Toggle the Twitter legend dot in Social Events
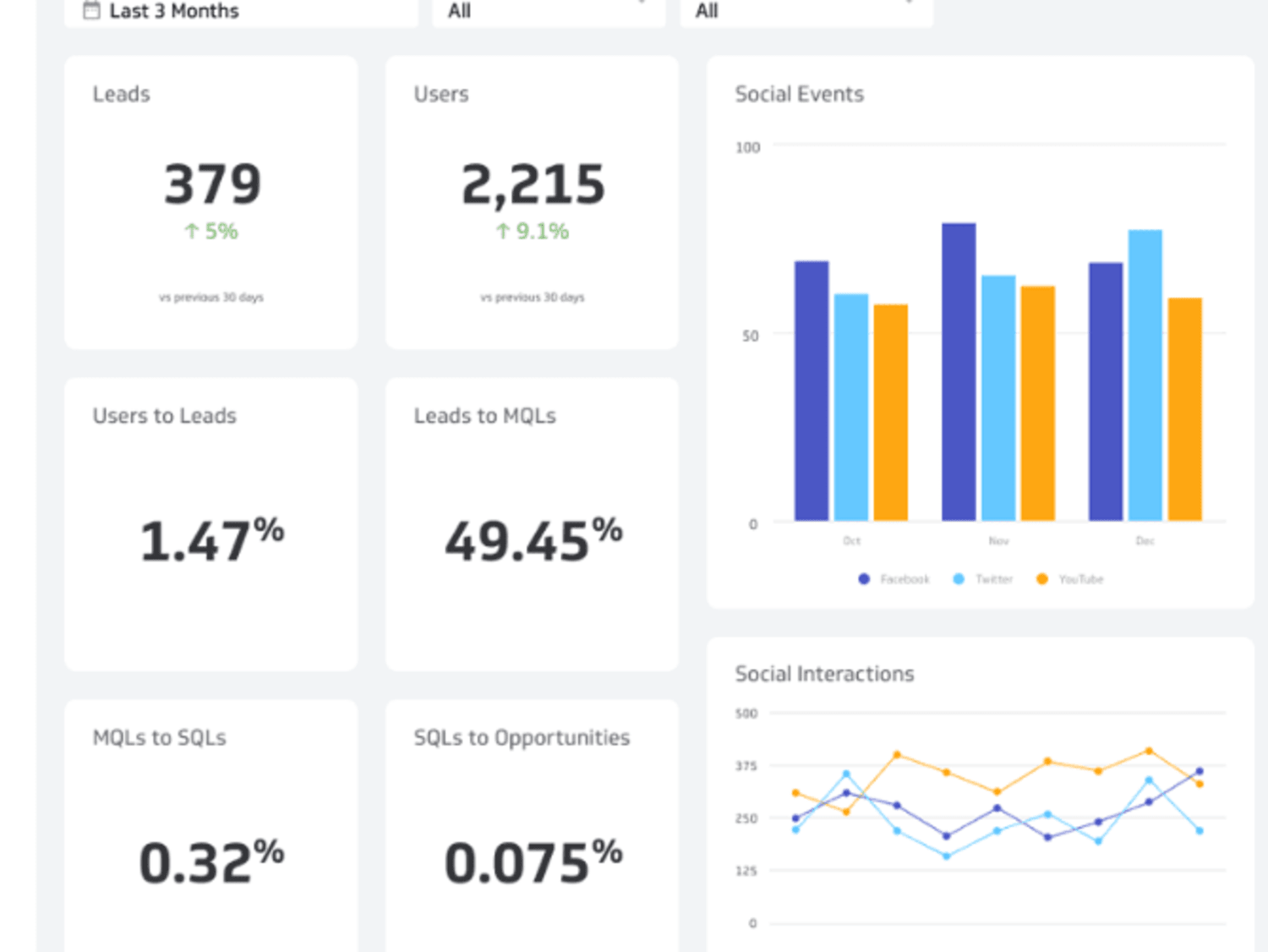 coord(959,579)
